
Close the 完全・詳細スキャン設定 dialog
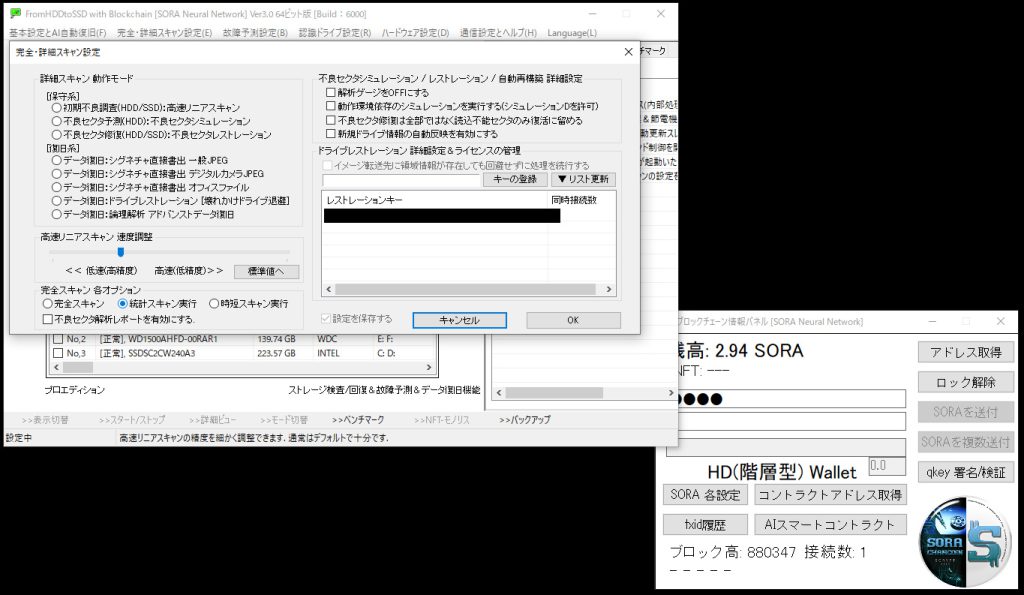point(628,52)
